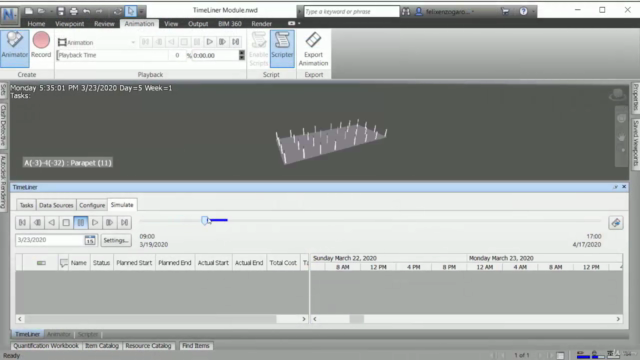The image size is (640, 360).
Task: Click the TimeLiner Export Animation icon
Action: tap(616, 222)
